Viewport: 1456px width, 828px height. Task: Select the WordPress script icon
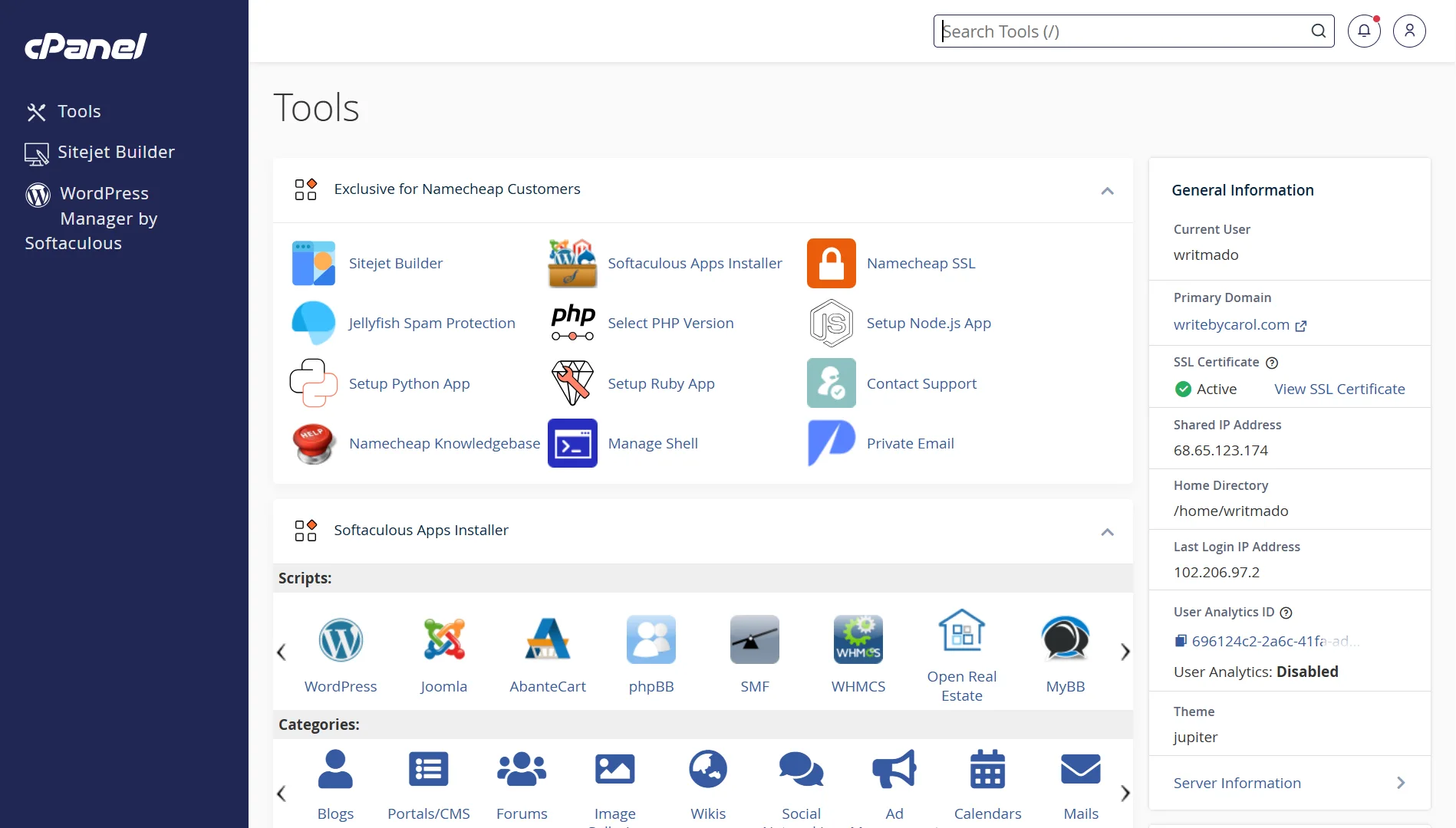(x=341, y=639)
